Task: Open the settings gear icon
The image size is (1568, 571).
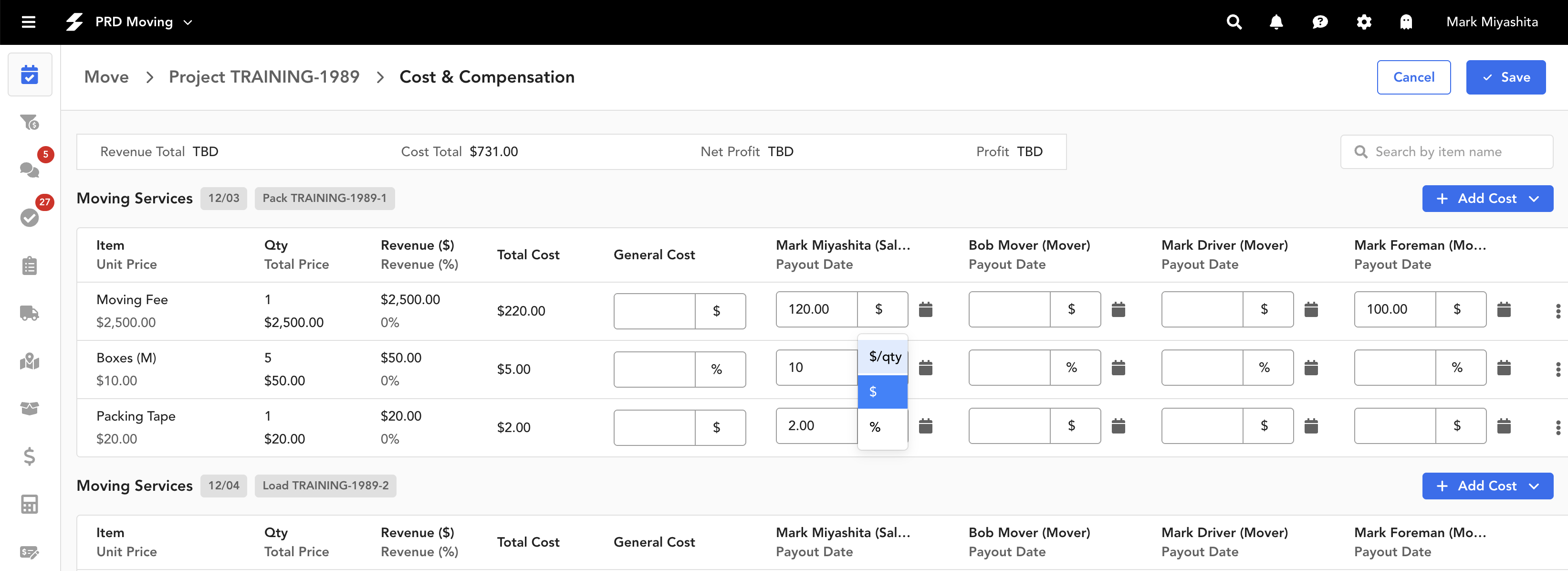Action: [x=1363, y=22]
